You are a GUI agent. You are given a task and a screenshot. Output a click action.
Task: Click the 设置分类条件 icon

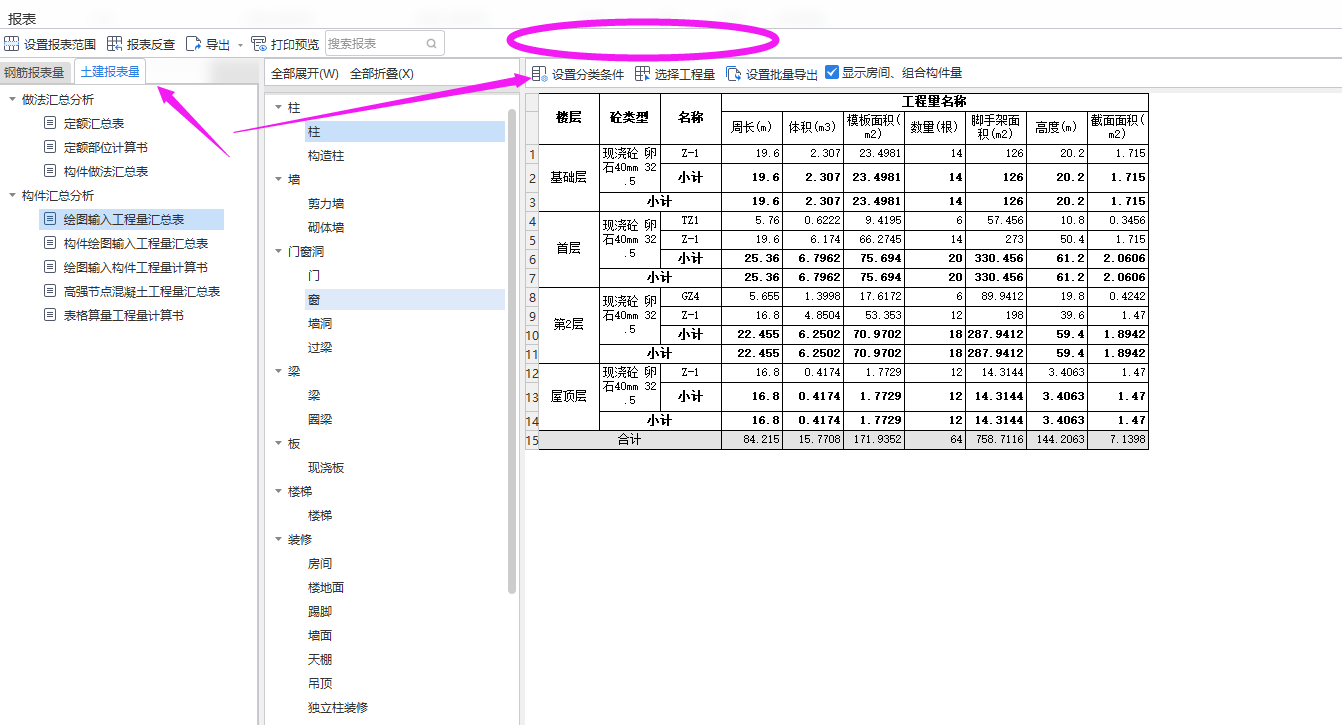540,74
